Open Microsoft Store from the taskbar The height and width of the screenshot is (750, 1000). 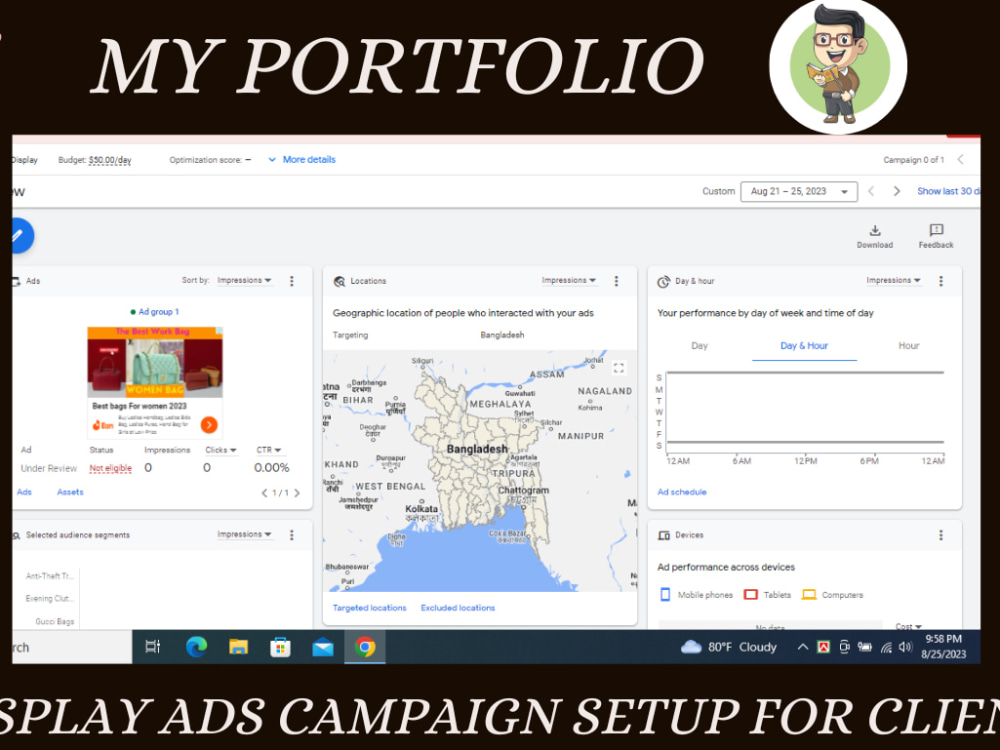click(280, 647)
